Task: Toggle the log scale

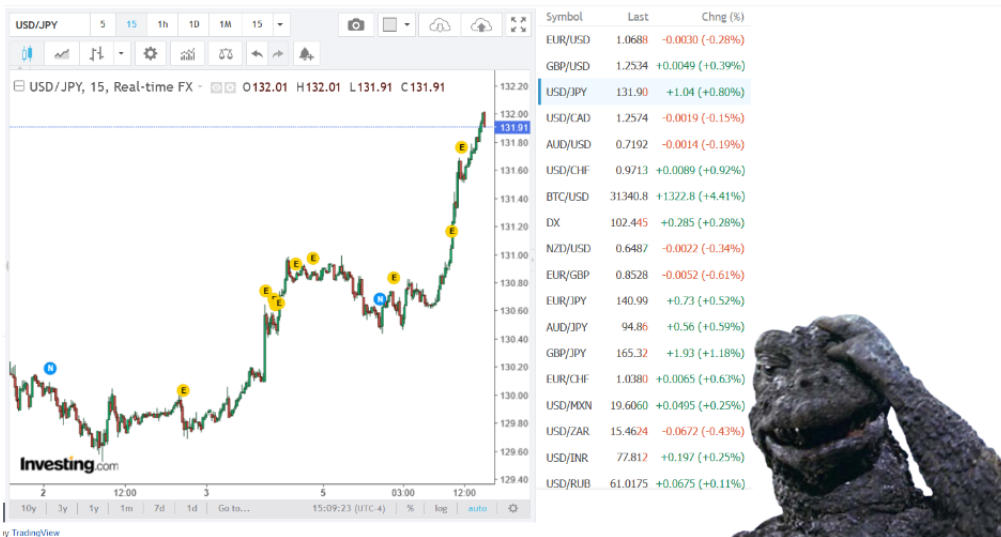Action: [x=441, y=508]
